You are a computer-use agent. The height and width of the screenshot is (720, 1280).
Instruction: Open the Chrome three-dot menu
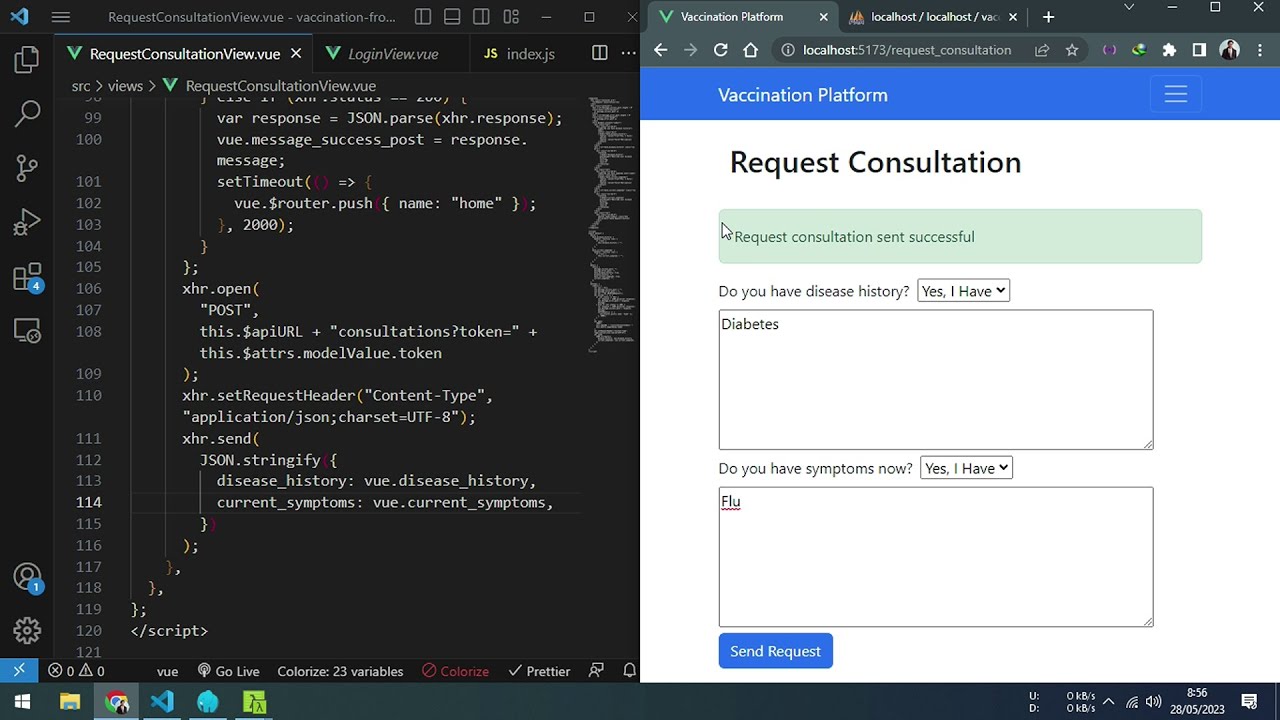click(1259, 50)
